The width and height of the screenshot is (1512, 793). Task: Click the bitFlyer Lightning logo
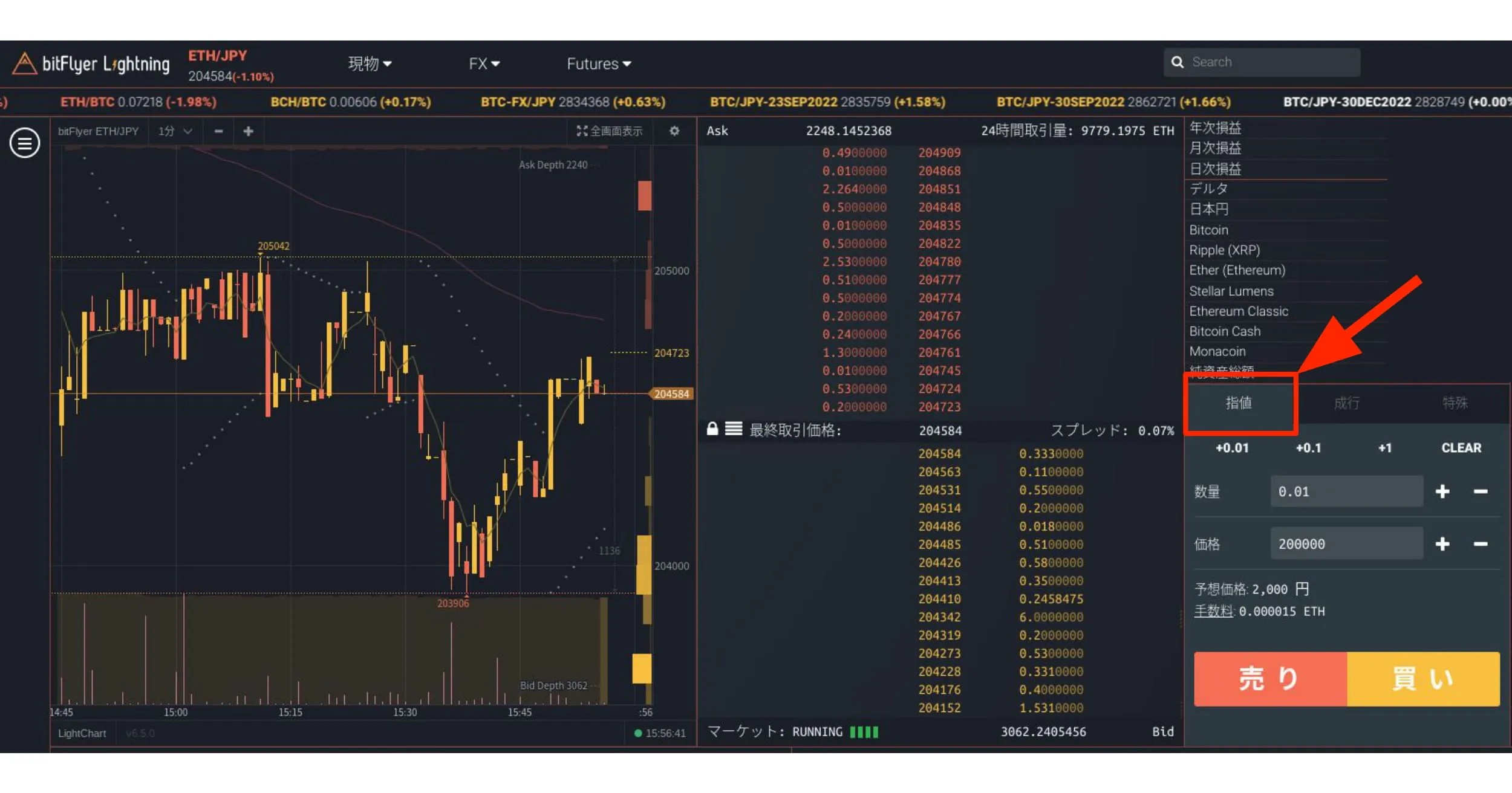click(91, 63)
